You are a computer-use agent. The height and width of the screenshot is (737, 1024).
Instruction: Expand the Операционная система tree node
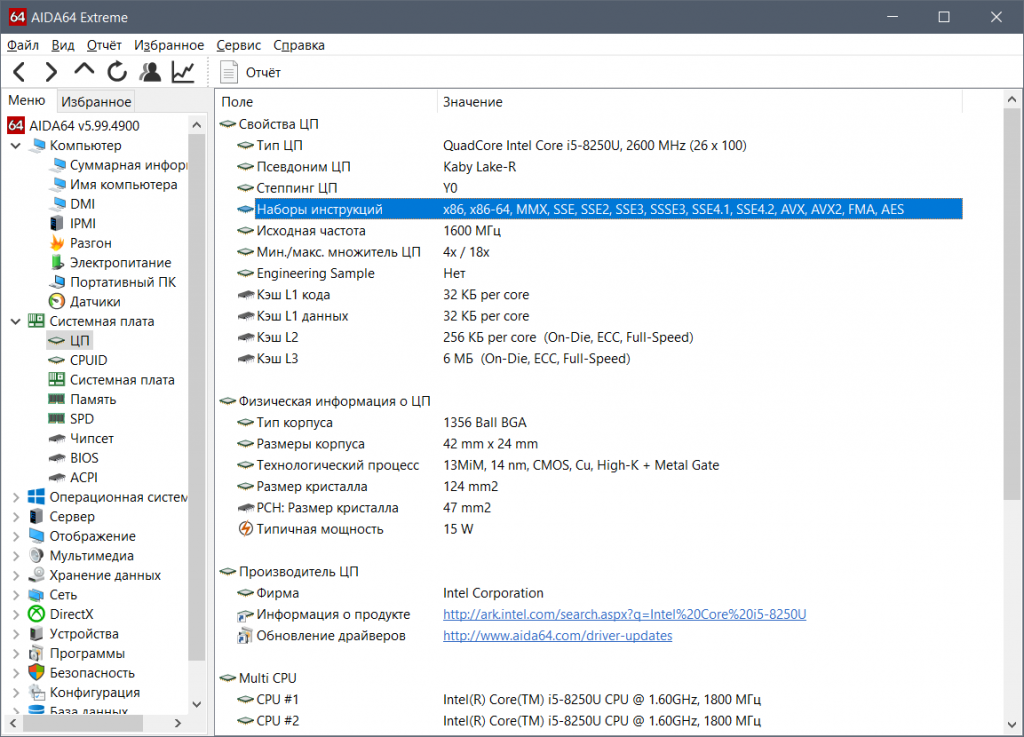coord(15,497)
